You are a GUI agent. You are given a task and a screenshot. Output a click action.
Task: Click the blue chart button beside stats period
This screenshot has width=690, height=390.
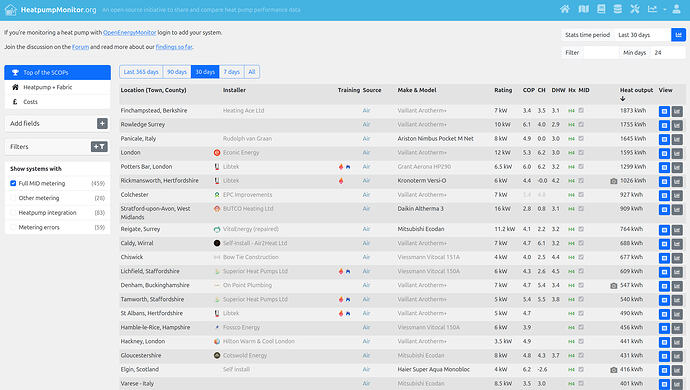click(678, 35)
